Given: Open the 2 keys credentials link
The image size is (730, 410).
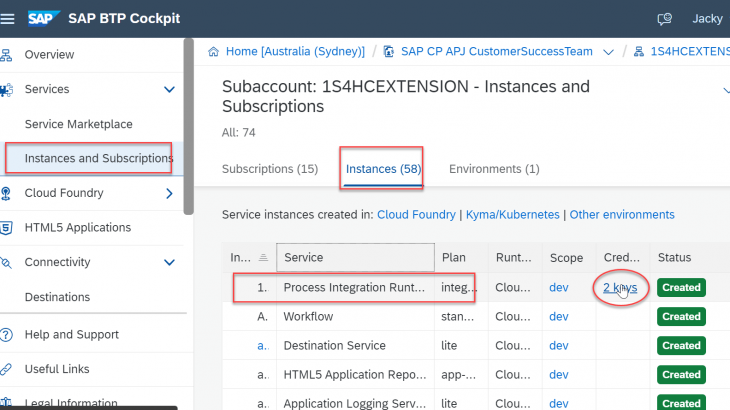Looking at the screenshot, I should click(x=620, y=288).
